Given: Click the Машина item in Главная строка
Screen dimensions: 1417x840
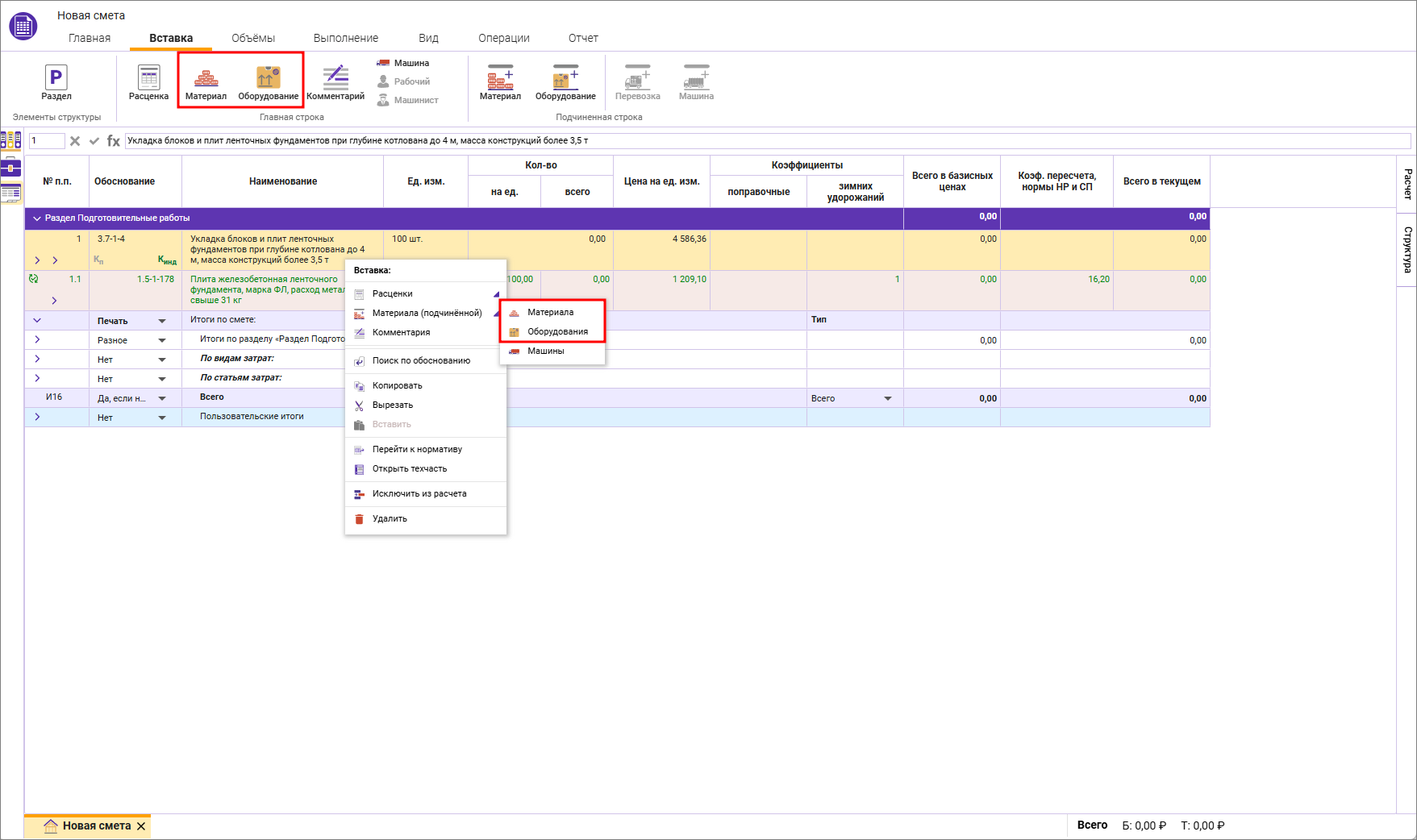Looking at the screenshot, I should [403, 63].
